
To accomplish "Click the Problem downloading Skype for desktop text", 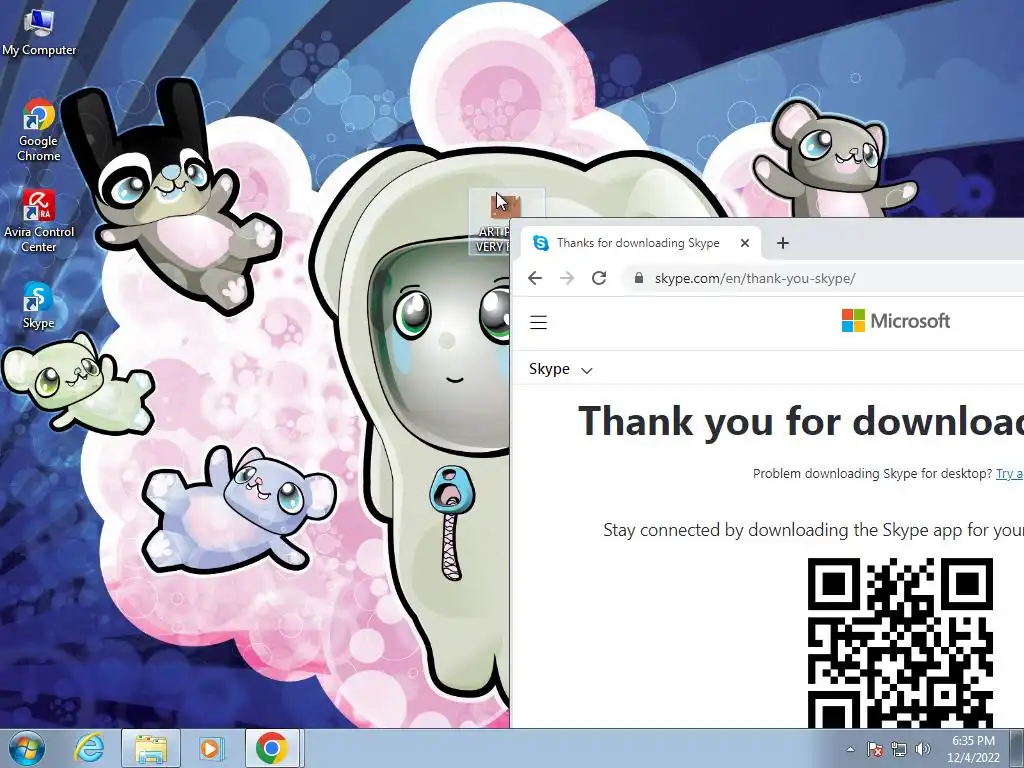I will (x=872, y=473).
